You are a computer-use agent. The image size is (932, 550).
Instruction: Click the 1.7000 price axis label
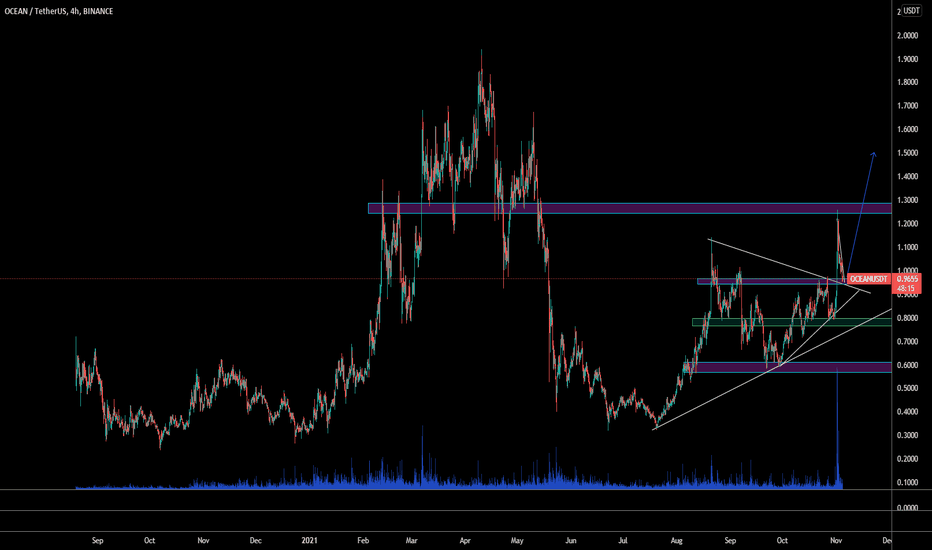(907, 106)
